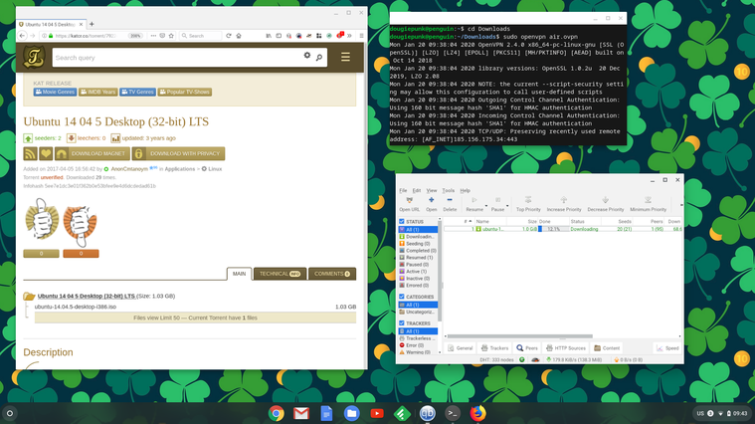Image resolution: width=755 pixels, height=424 pixels.
Task: Click the Linux category link
Action: point(215,169)
